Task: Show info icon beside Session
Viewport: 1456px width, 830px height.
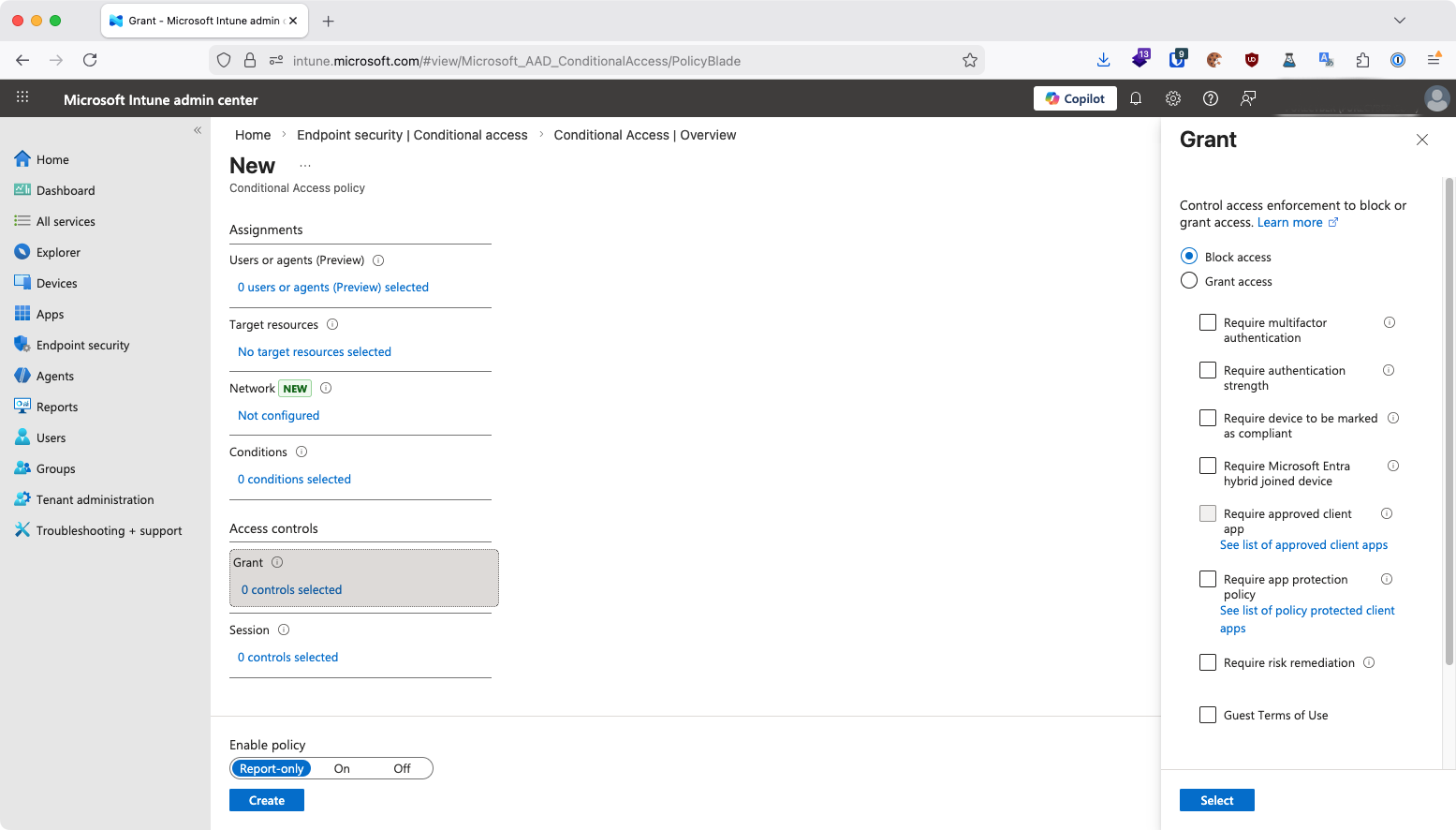Action: pos(284,630)
